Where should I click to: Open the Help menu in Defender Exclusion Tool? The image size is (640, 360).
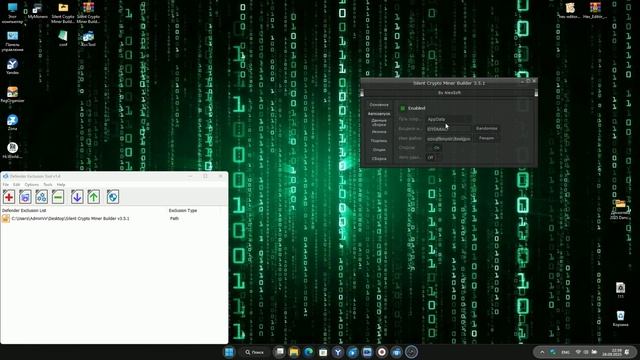point(61,185)
